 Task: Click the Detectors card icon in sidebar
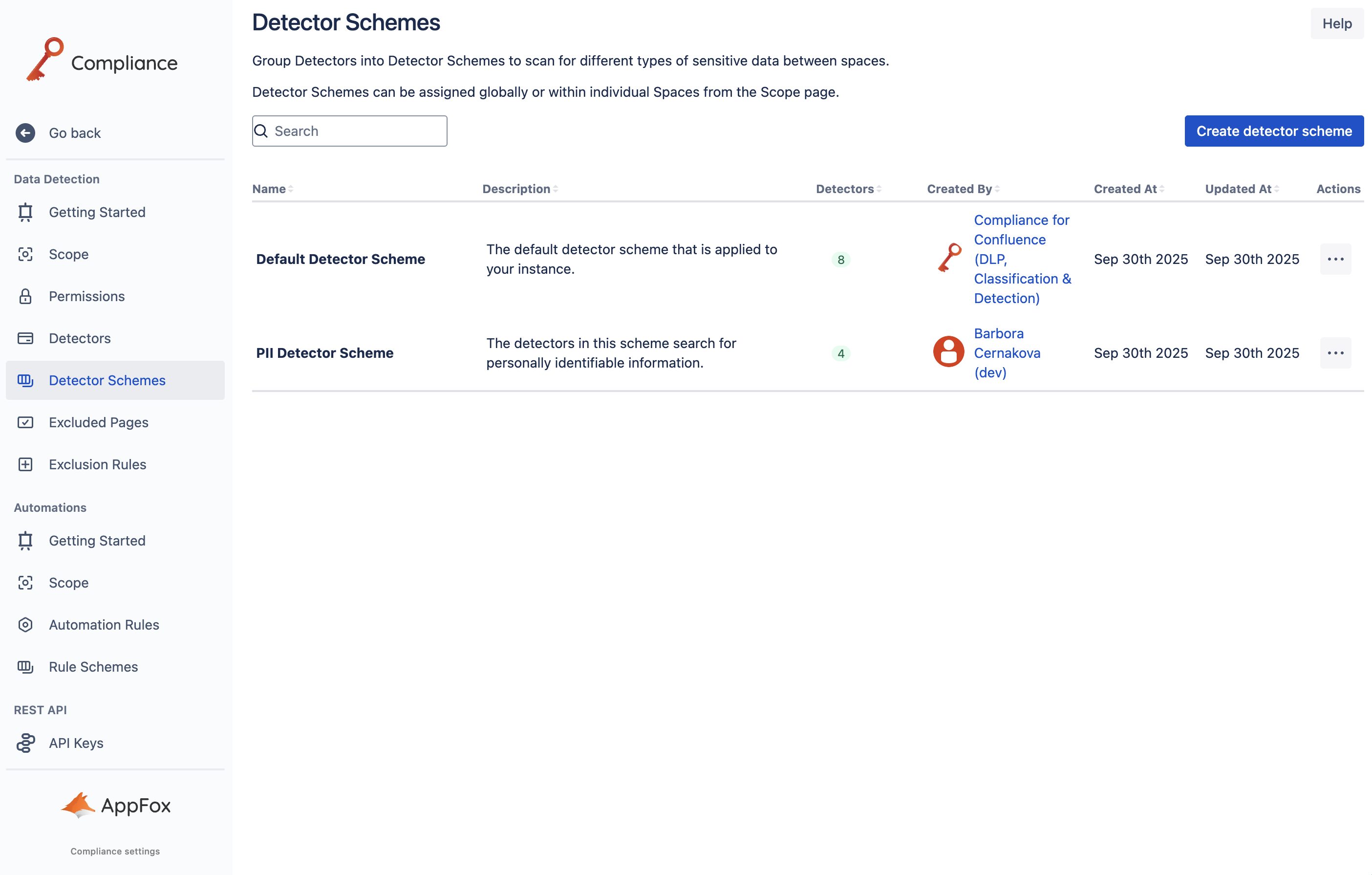pos(25,338)
